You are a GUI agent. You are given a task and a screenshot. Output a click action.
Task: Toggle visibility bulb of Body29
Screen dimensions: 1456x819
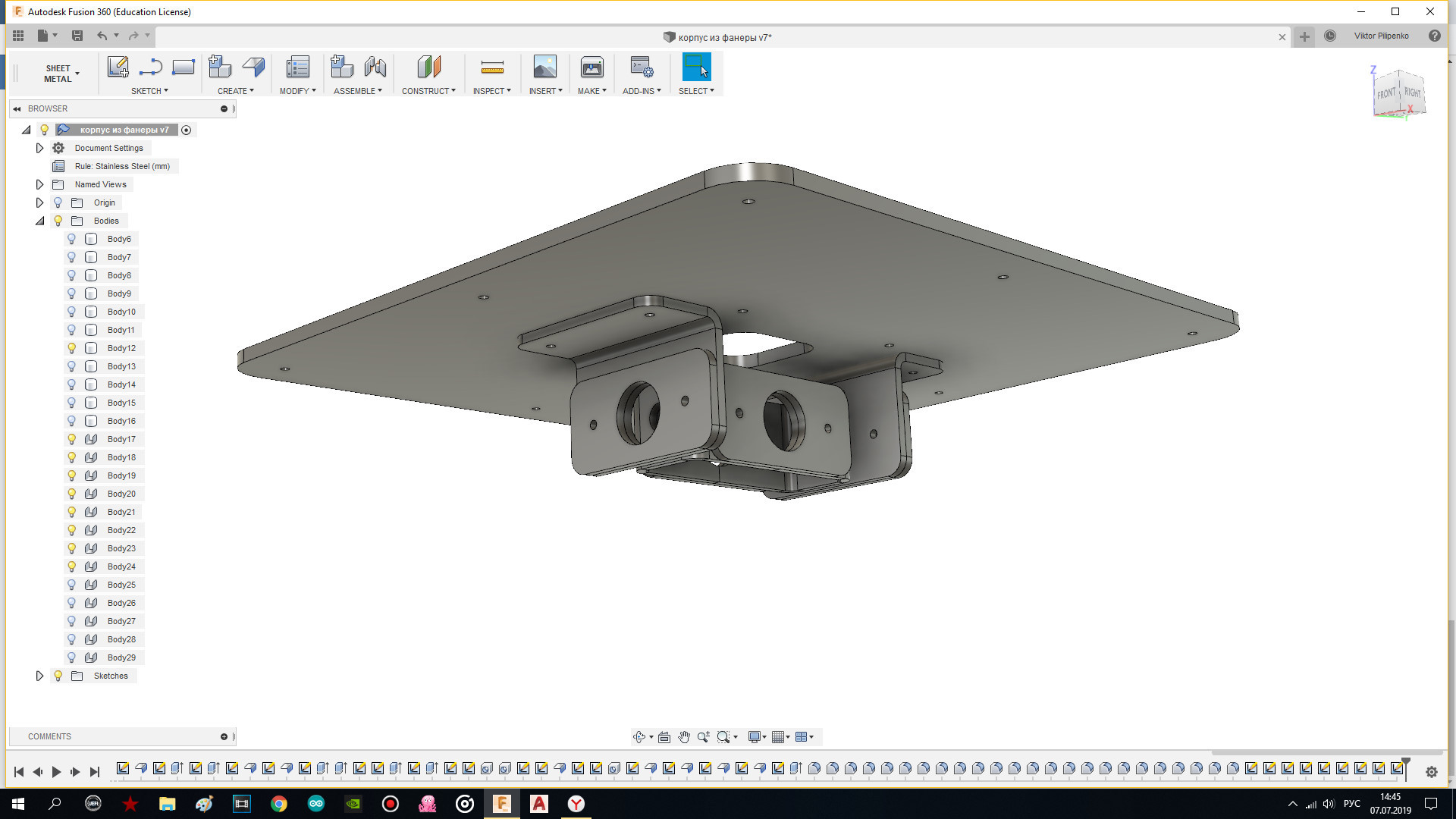(x=72, y=657)
